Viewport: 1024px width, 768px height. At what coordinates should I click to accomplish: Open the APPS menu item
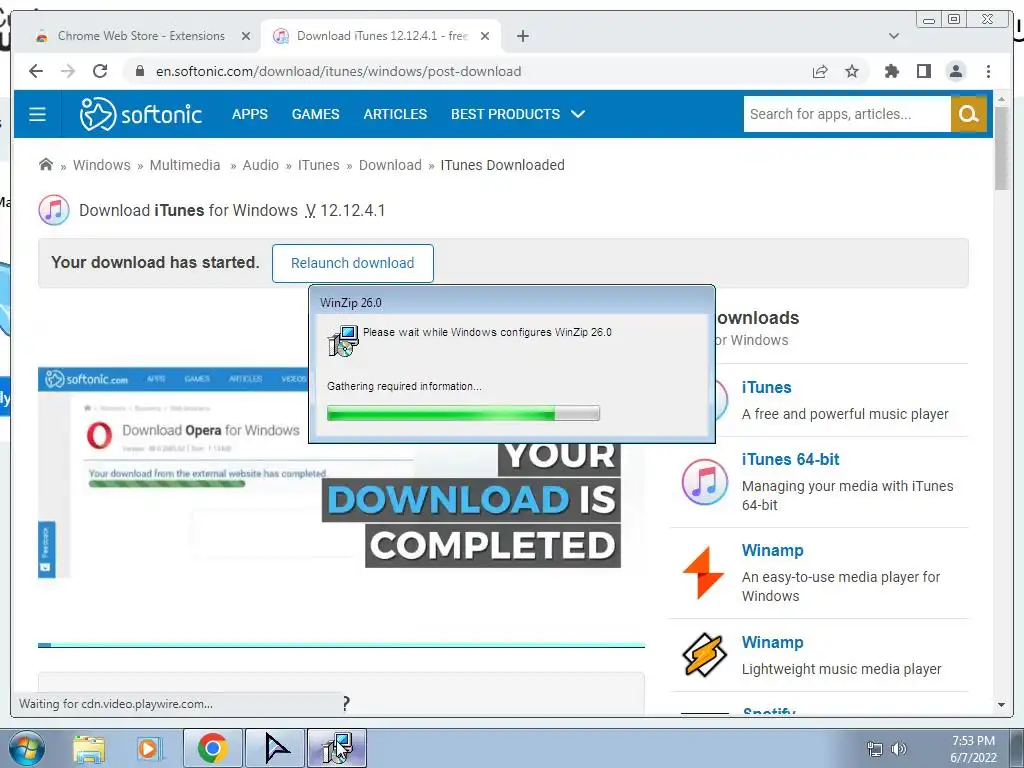(249, 114)
